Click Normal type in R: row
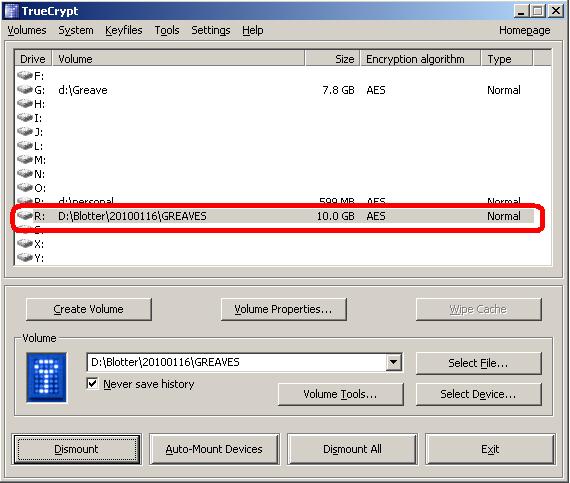The image size is (570, 483). [504, 216]
